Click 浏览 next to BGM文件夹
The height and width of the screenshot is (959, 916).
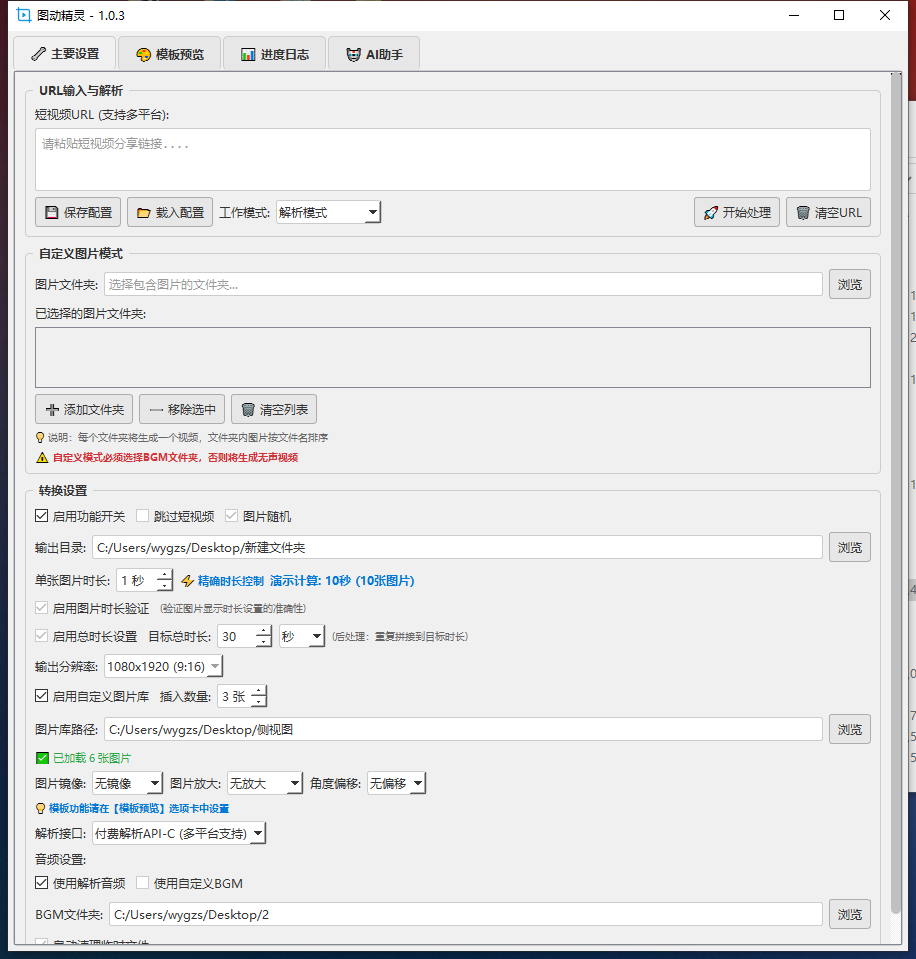point(849,914)
